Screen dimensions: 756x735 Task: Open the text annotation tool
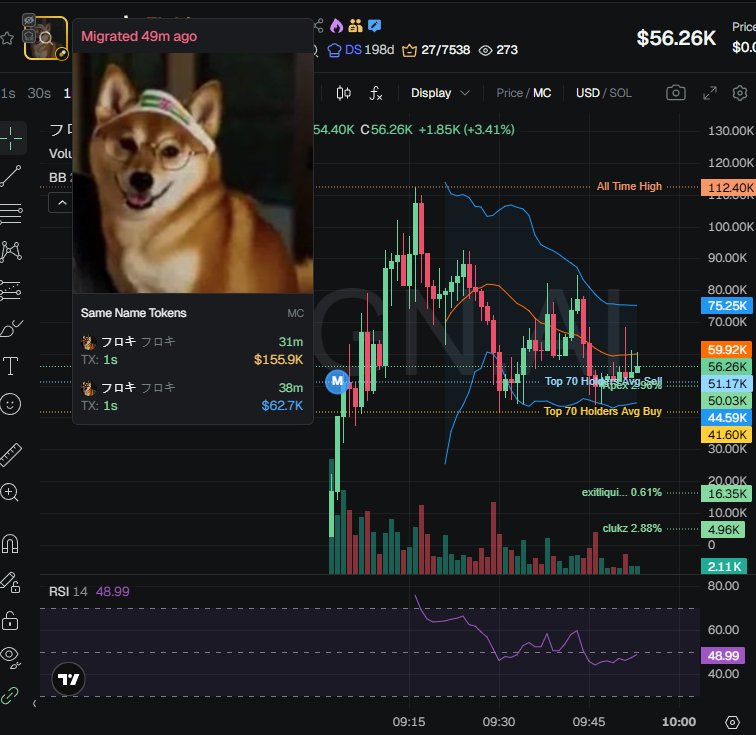click(x=11, y=366)
